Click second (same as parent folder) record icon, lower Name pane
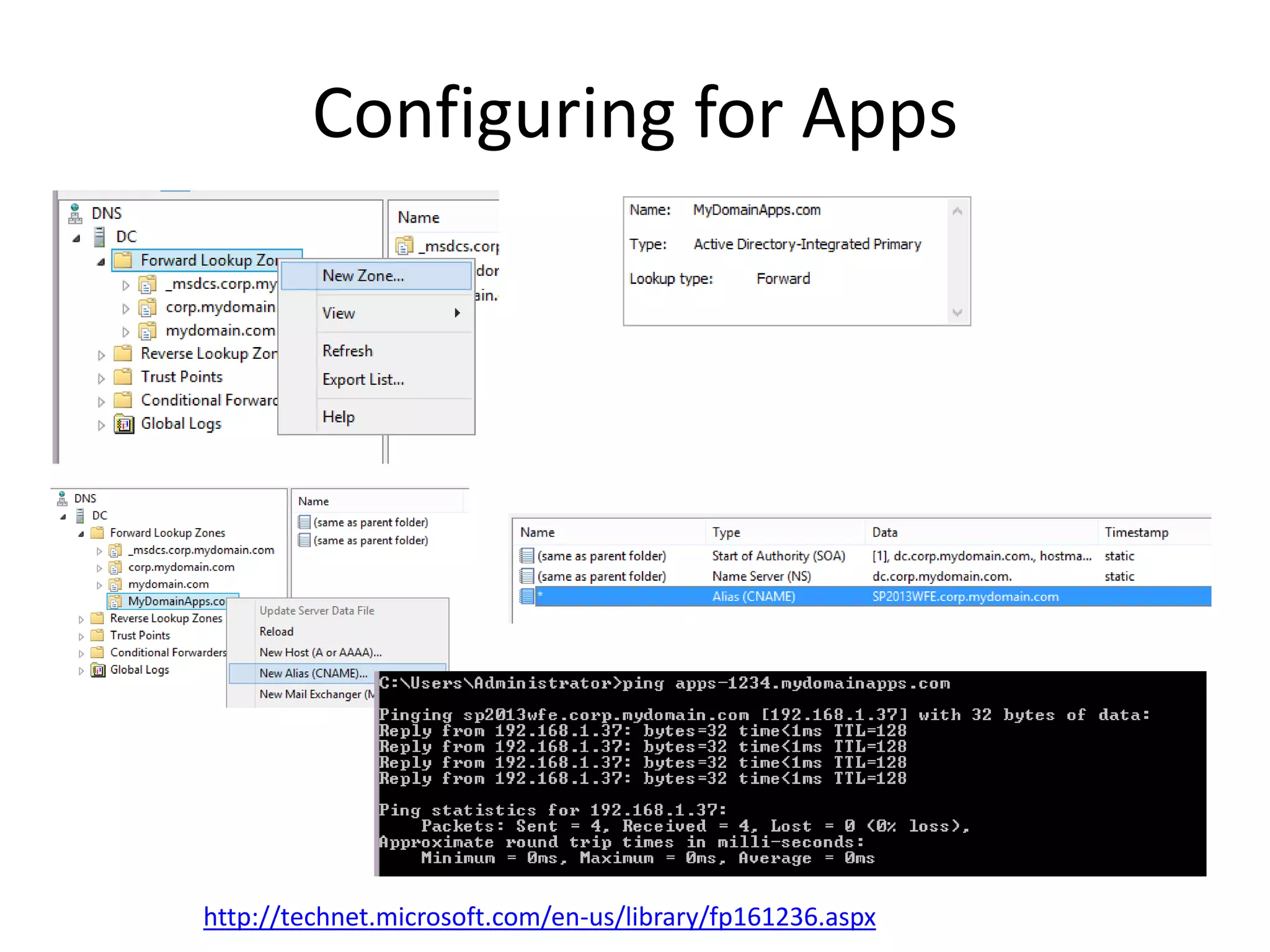Screen dimensions: 1270x952 (x=304, y=540)
